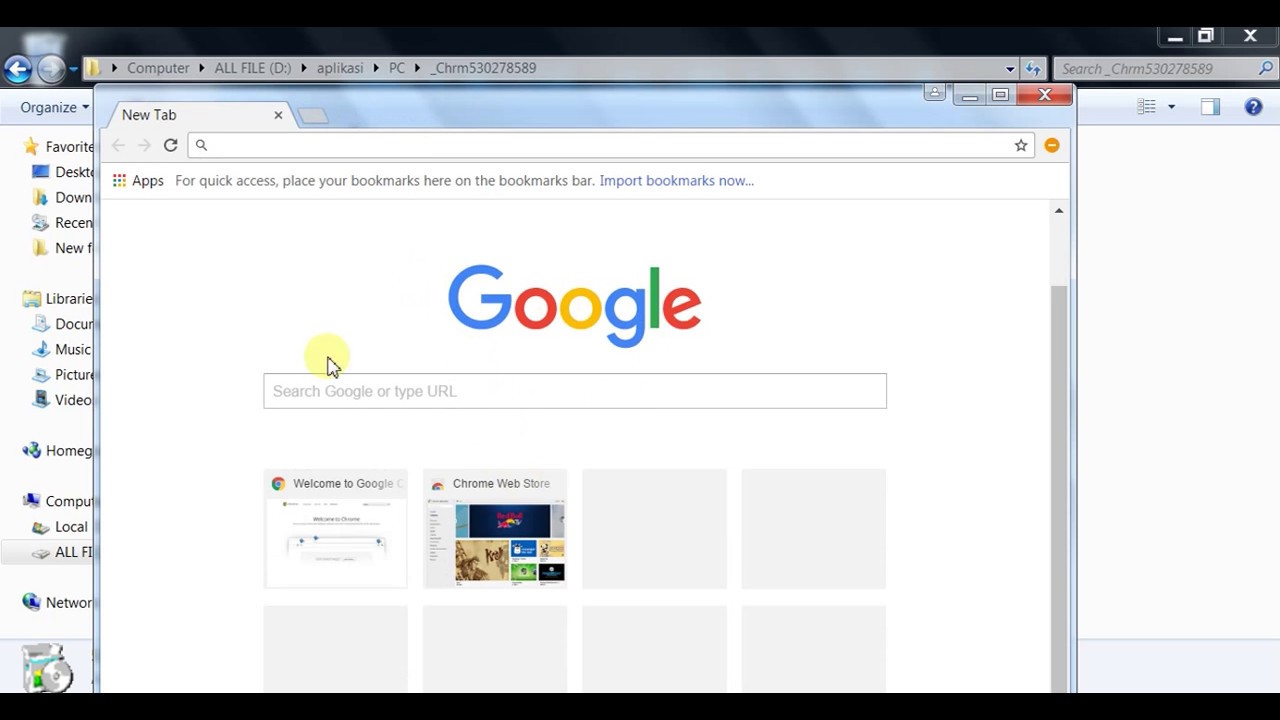Select Recent Places in Explorer sidebar
This screenshot has height=720, width=1280.
click(62, 223)
